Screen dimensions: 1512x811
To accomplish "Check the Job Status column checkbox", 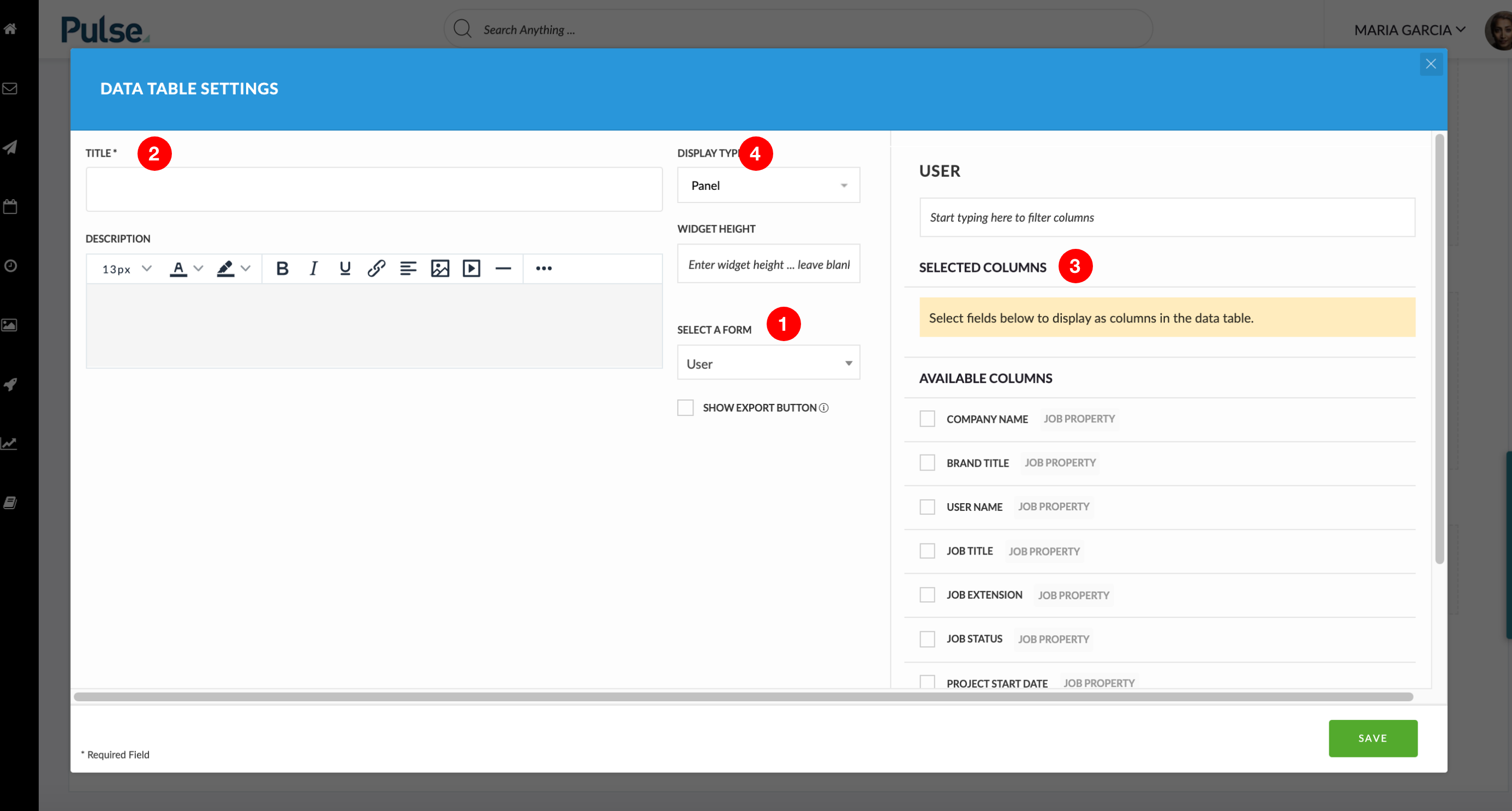I will point(928,639).
